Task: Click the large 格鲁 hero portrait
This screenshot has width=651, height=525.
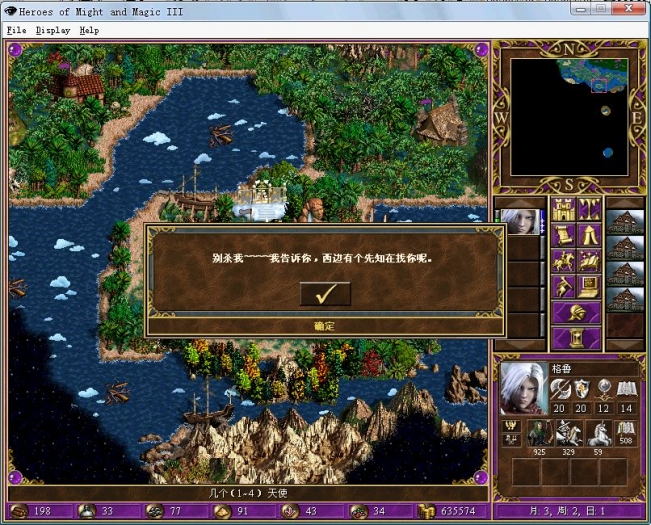Action: pyautogui.click(x=524, y=388)
